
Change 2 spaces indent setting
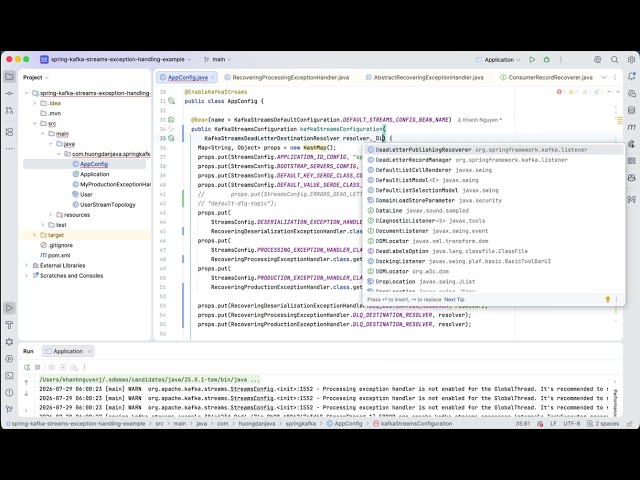[x=603, y=424]
